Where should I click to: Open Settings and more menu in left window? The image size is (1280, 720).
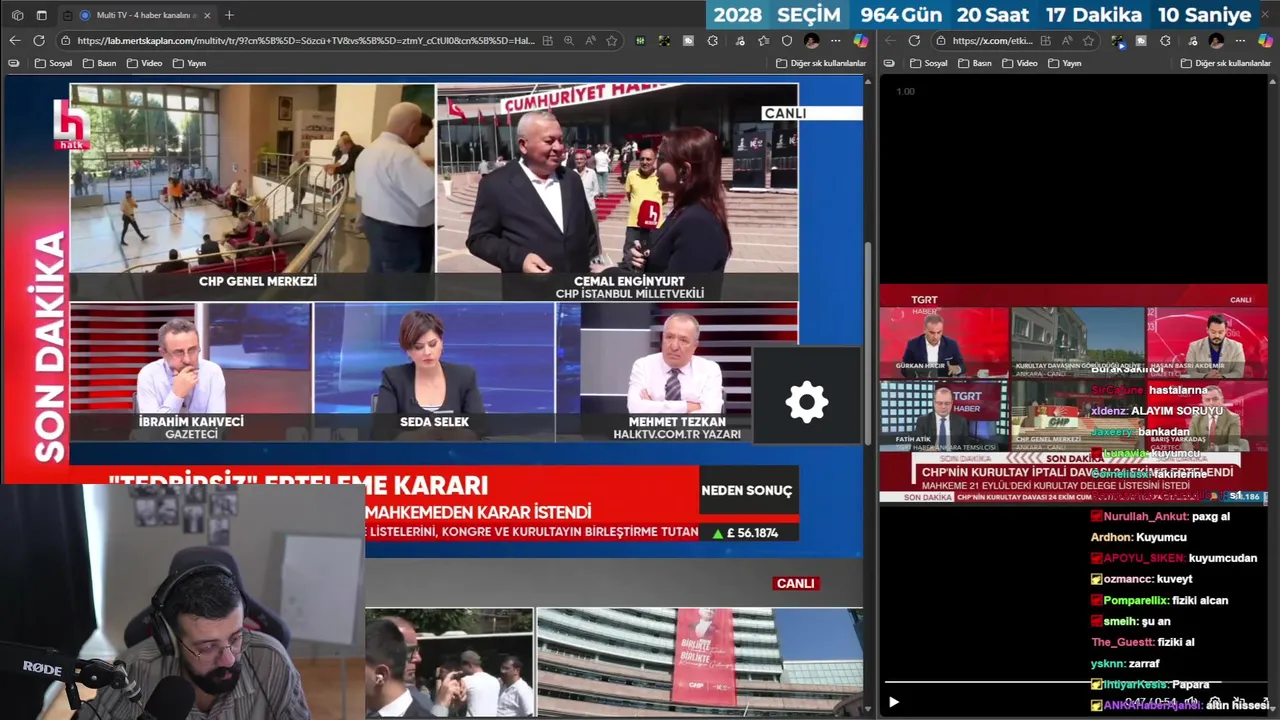(x=836, y=41)
